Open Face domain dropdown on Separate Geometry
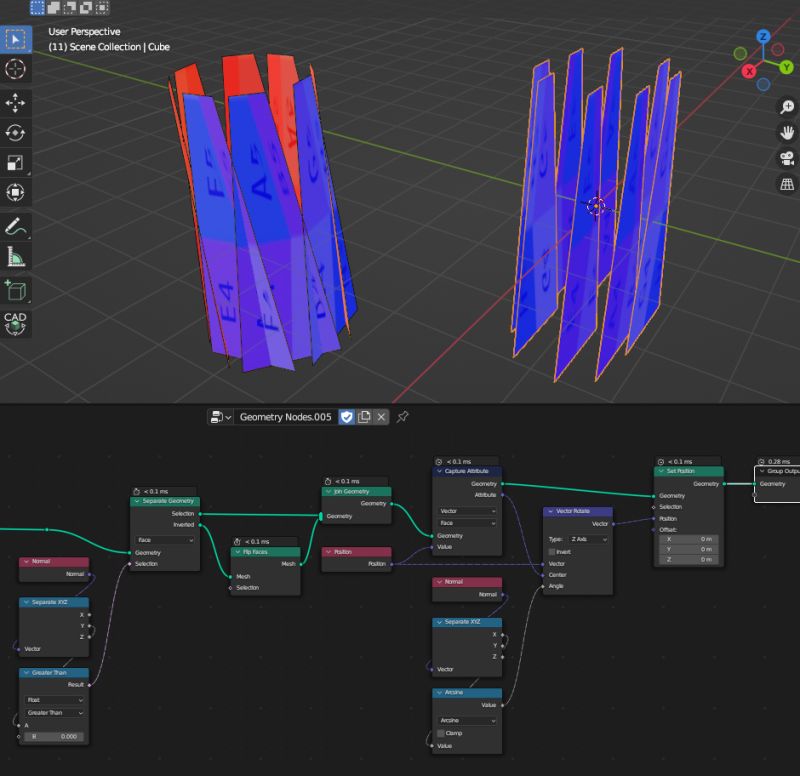 coord(165,540)
